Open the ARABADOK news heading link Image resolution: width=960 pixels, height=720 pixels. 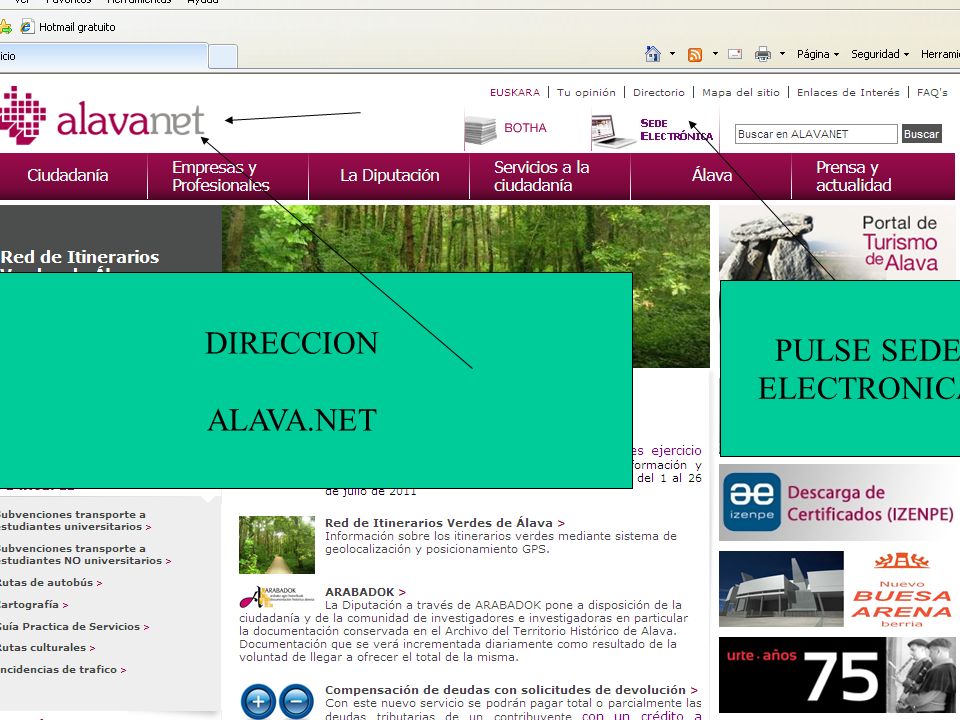(365, 592)
